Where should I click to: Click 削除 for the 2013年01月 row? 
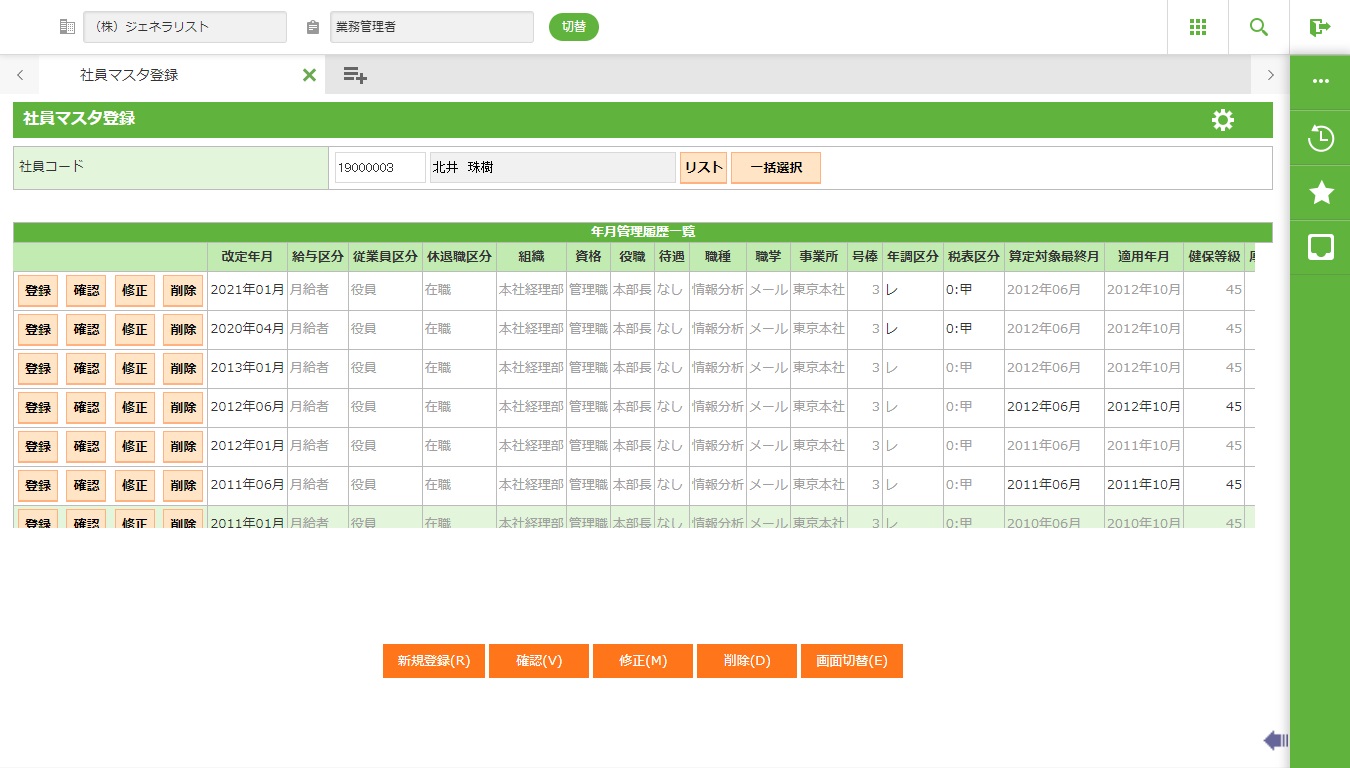tap(183, 368)
